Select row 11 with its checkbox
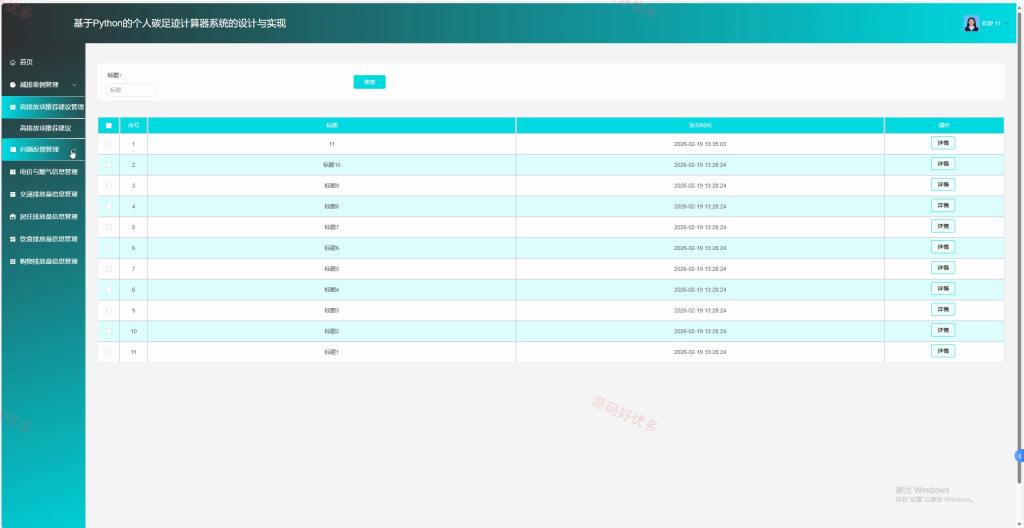The image size is (1024, 528). 109,352
